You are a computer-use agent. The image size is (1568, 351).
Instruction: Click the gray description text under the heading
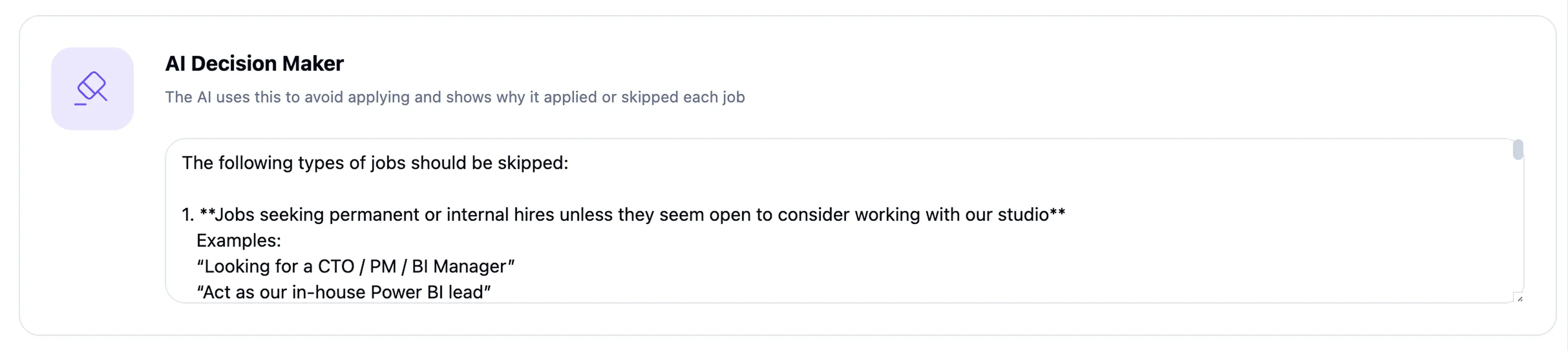pyautogui.click(x=455, y=97)
